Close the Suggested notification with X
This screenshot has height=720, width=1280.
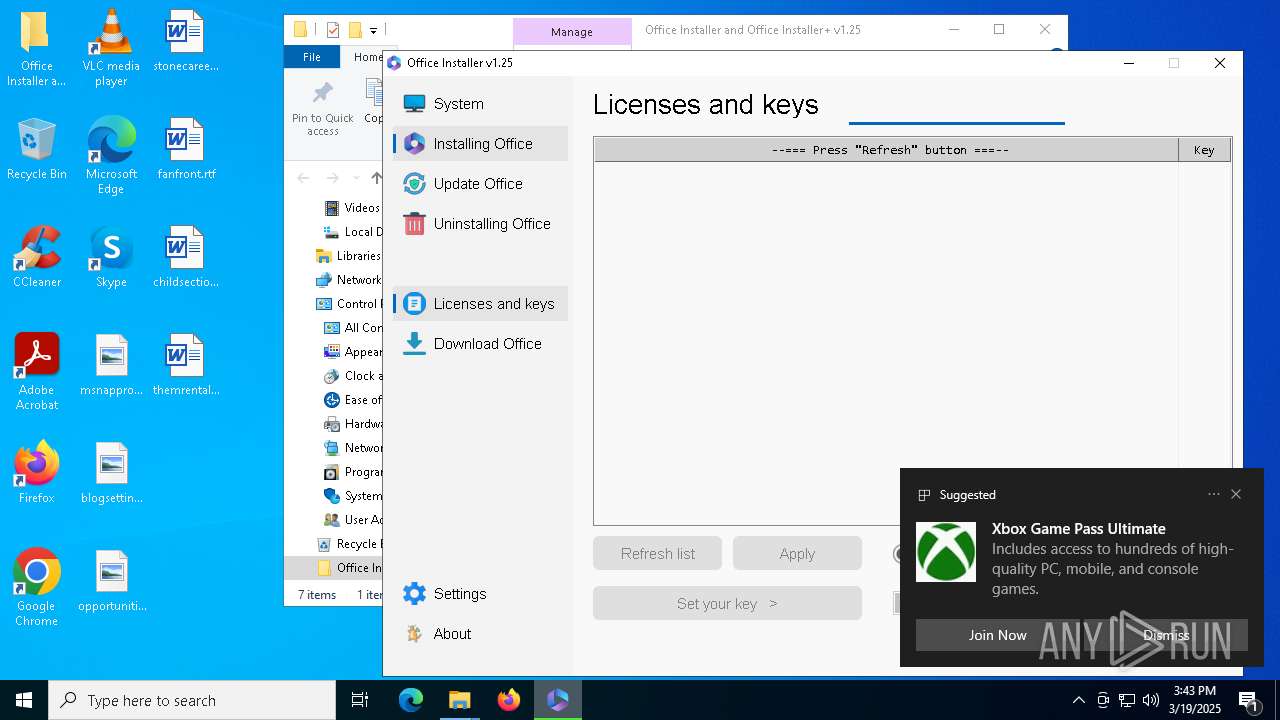click(1236, 494)
